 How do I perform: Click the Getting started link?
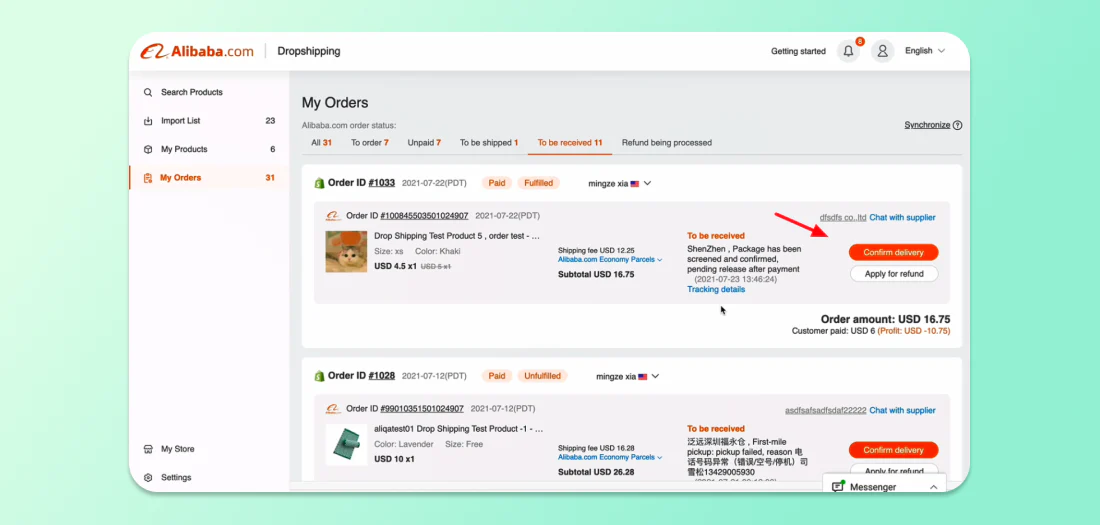tap(798, 51)
